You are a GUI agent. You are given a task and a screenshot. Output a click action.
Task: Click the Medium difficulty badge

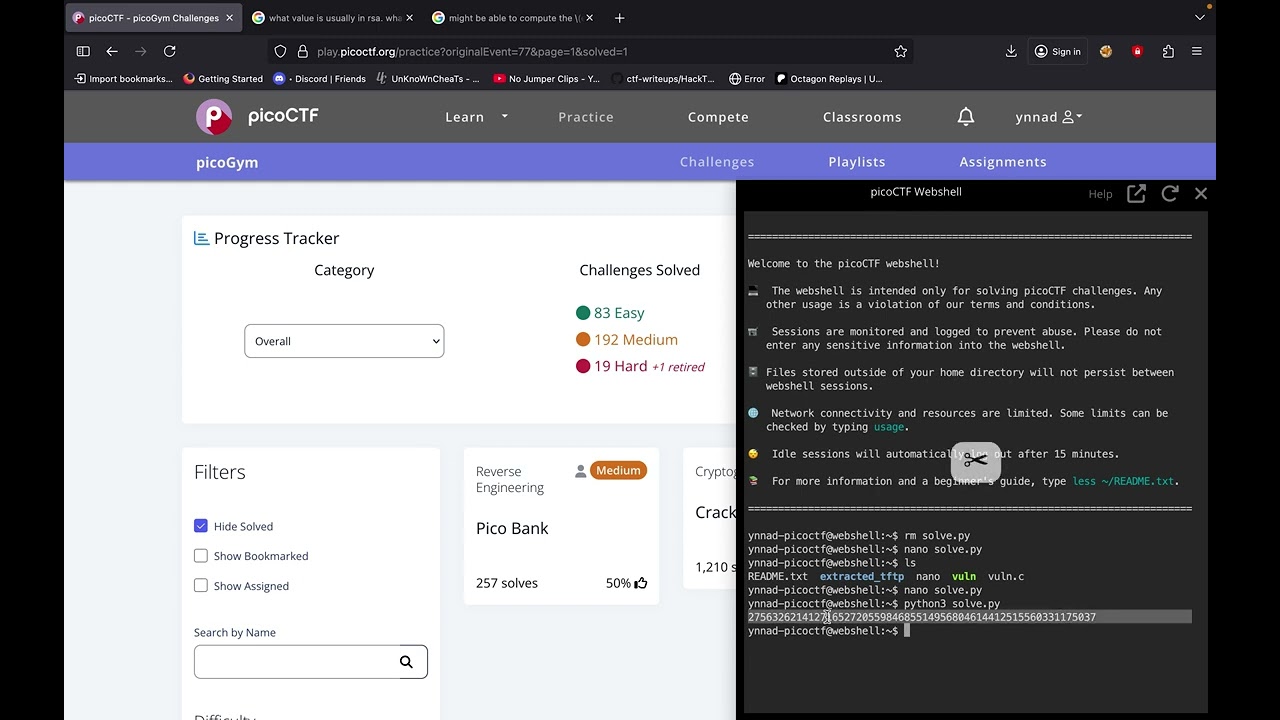point(618,471)
